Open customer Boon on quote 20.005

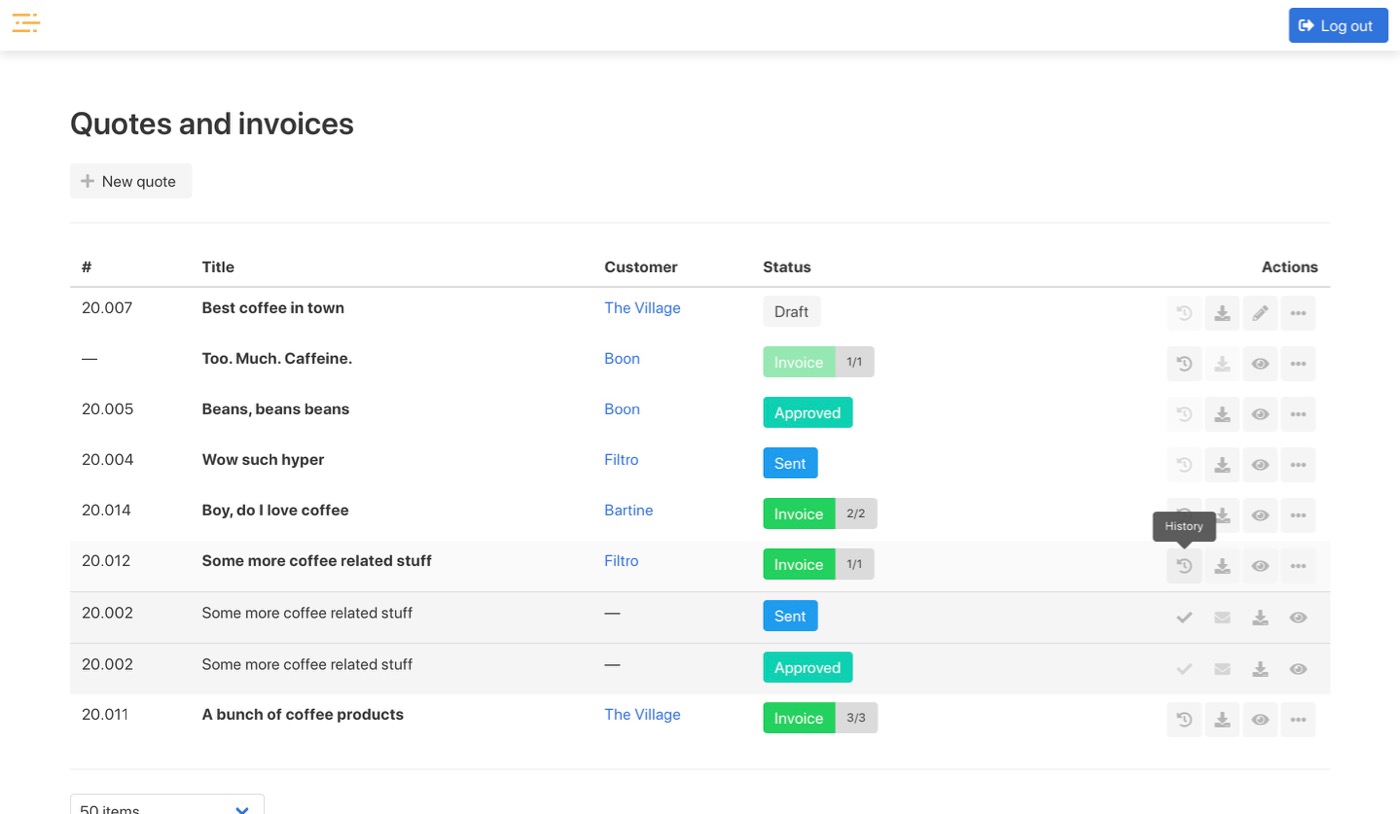(x=622, y=409)
